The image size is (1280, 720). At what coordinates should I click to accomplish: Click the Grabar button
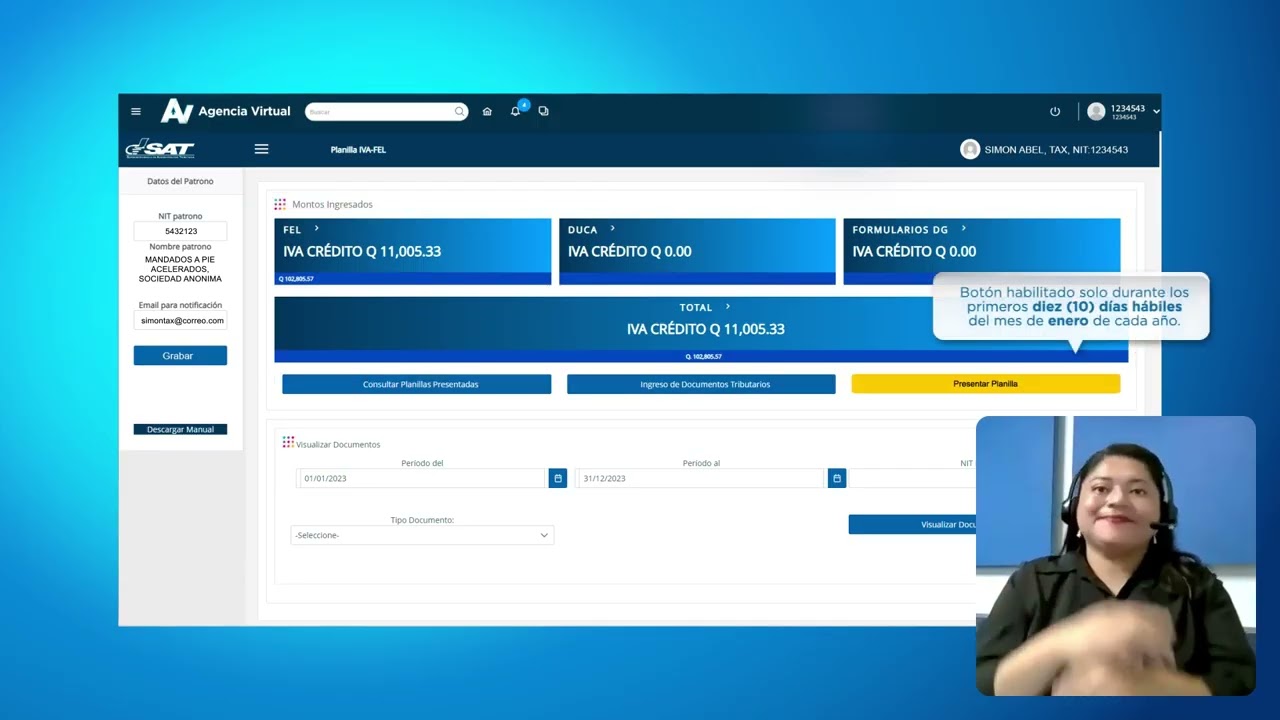point(180,356)
